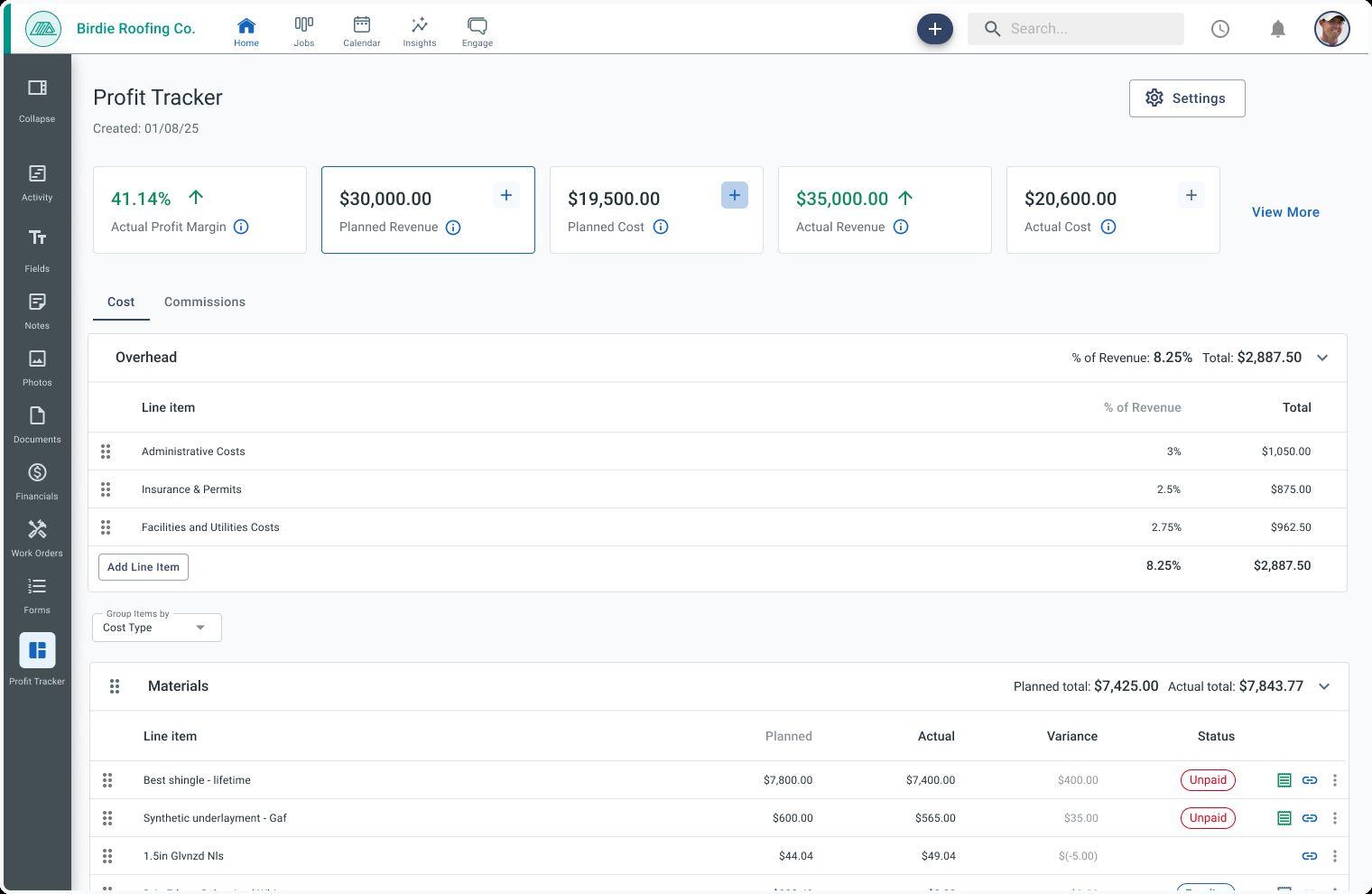The width and height of the screenshot is (1372, 894).
Task: Collapse the left sidebar
Action: 37,99
